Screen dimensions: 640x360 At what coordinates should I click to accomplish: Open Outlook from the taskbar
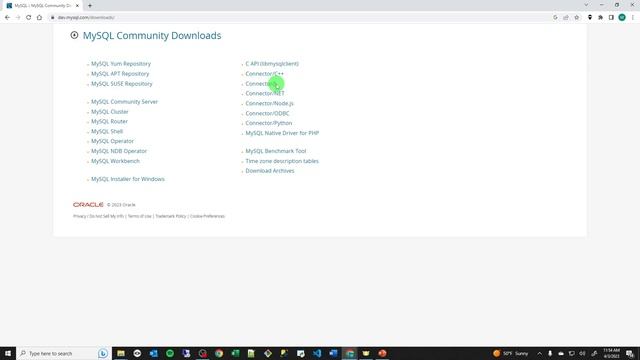(153, 353)
